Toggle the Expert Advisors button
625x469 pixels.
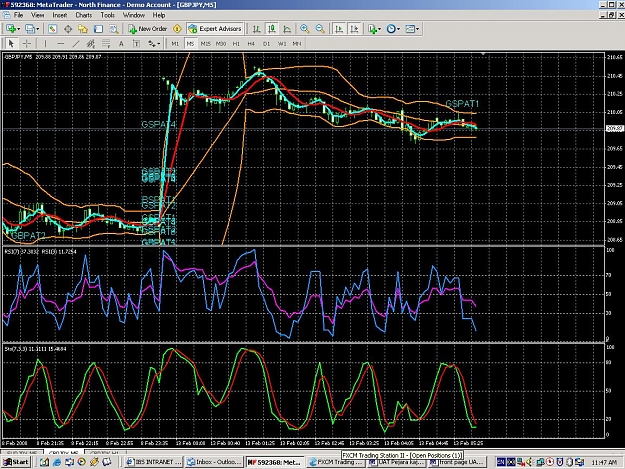(215, 29)
